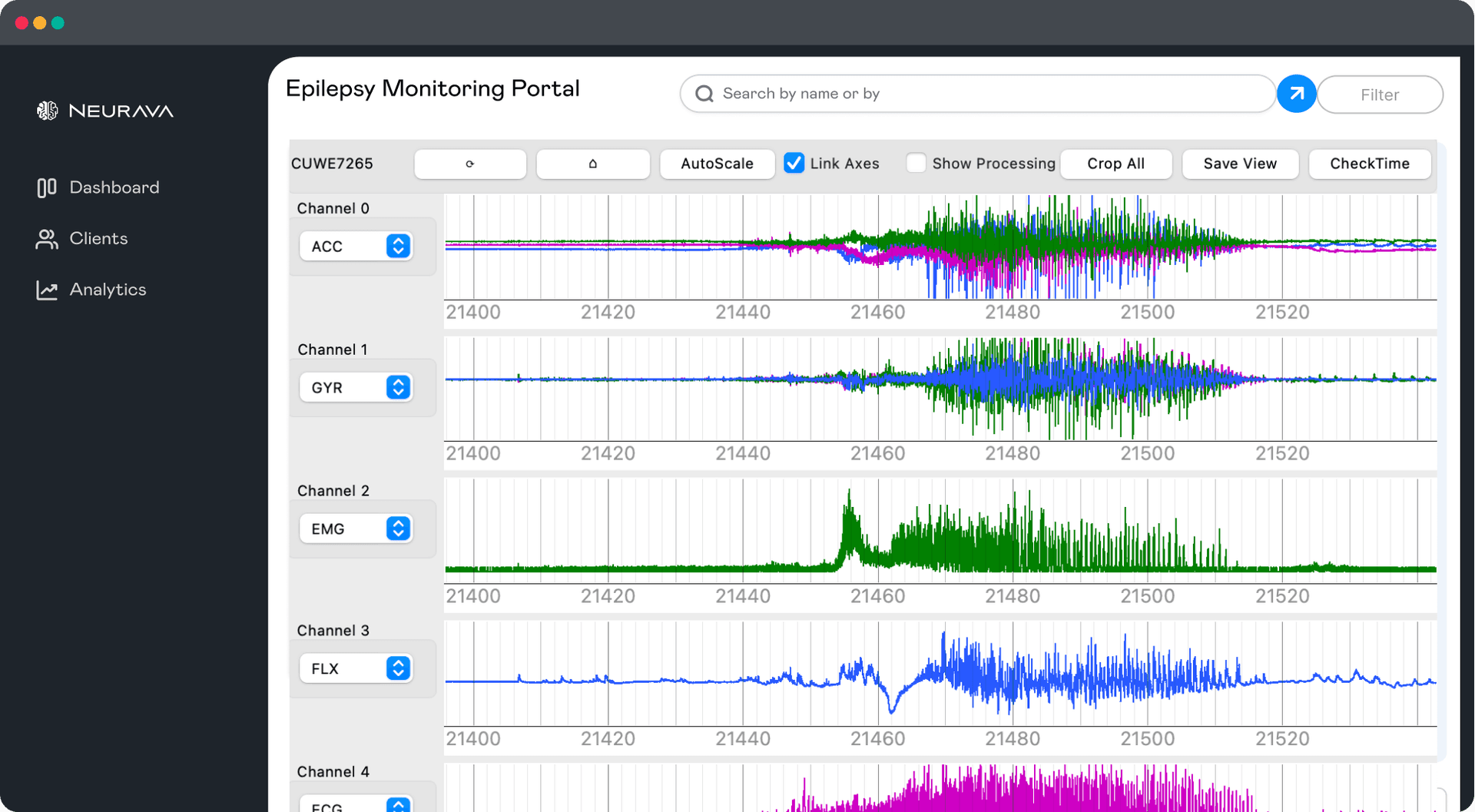Click the Neurava brain logo icon

coord(47,111)
